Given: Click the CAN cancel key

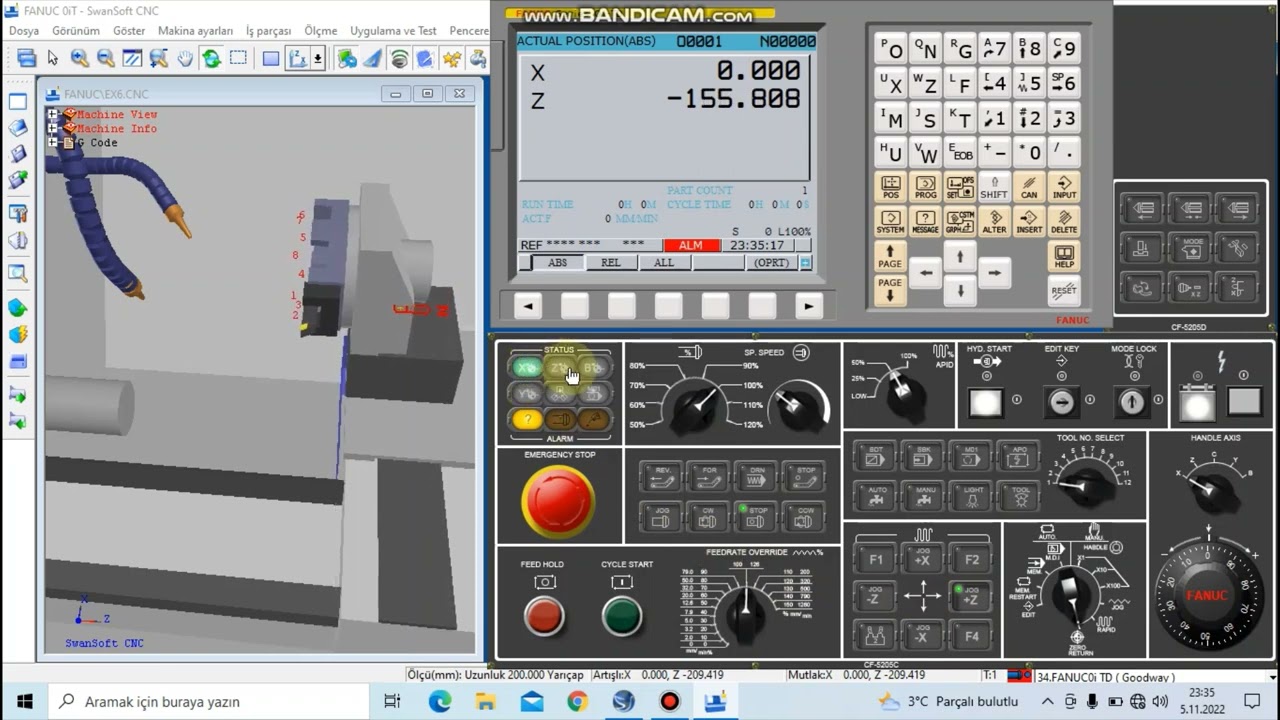Looking at the screenshot, I should pos(1029,187).
